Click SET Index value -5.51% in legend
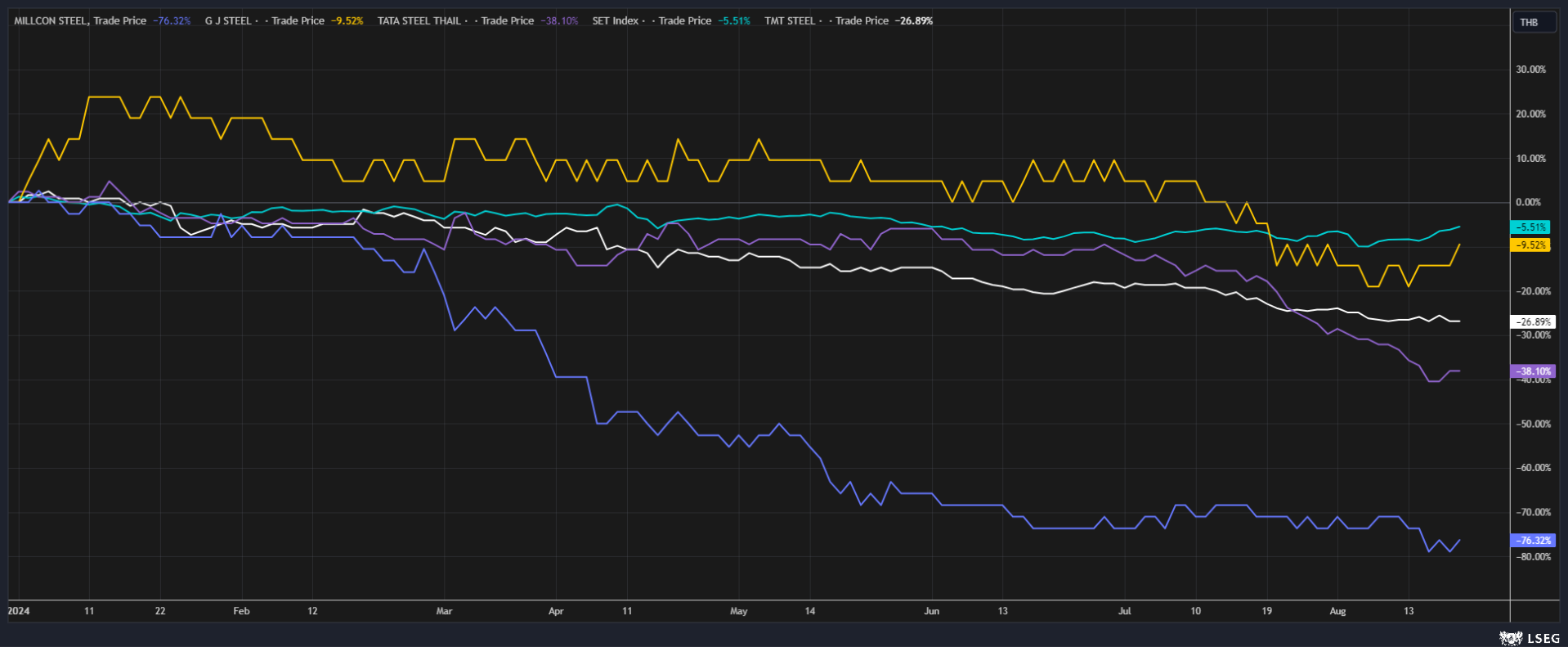 pos(734,21)
